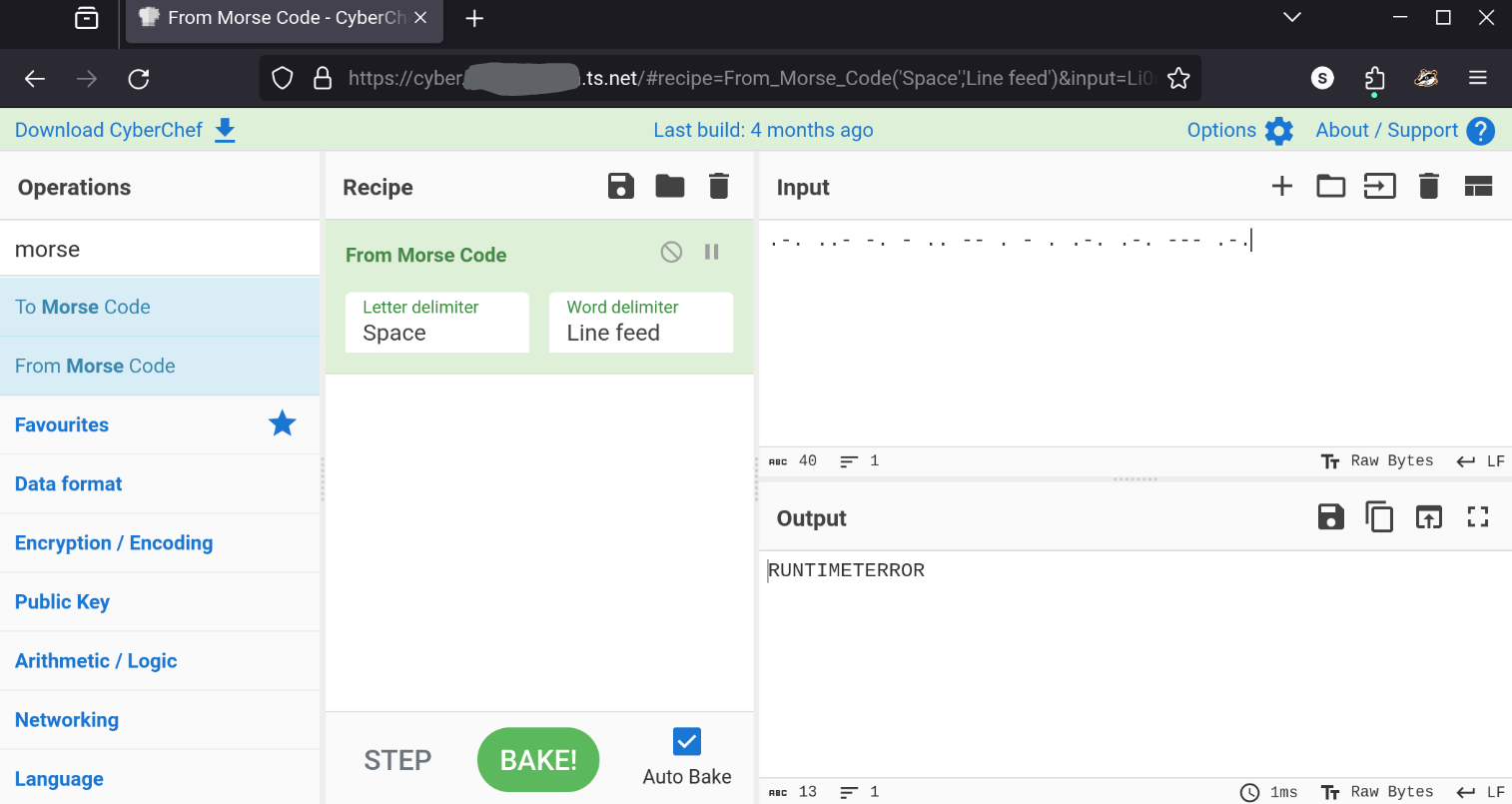The height and width of the screenshot is (804, 1512).
Task: Click Last build notice text
Action: 763,130
